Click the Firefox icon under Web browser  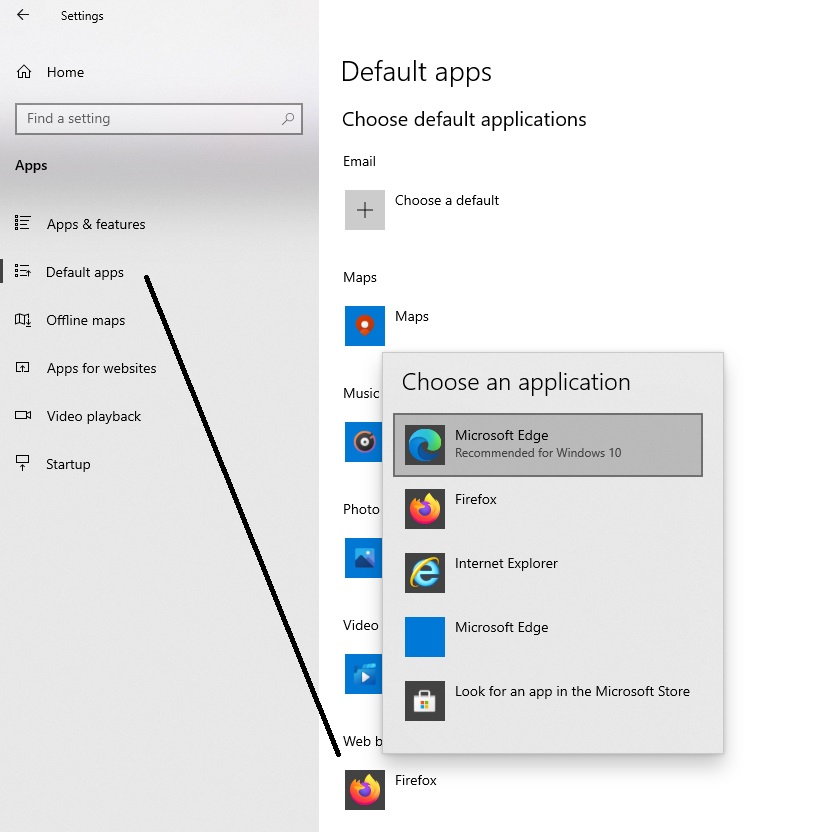coord(365,790)
